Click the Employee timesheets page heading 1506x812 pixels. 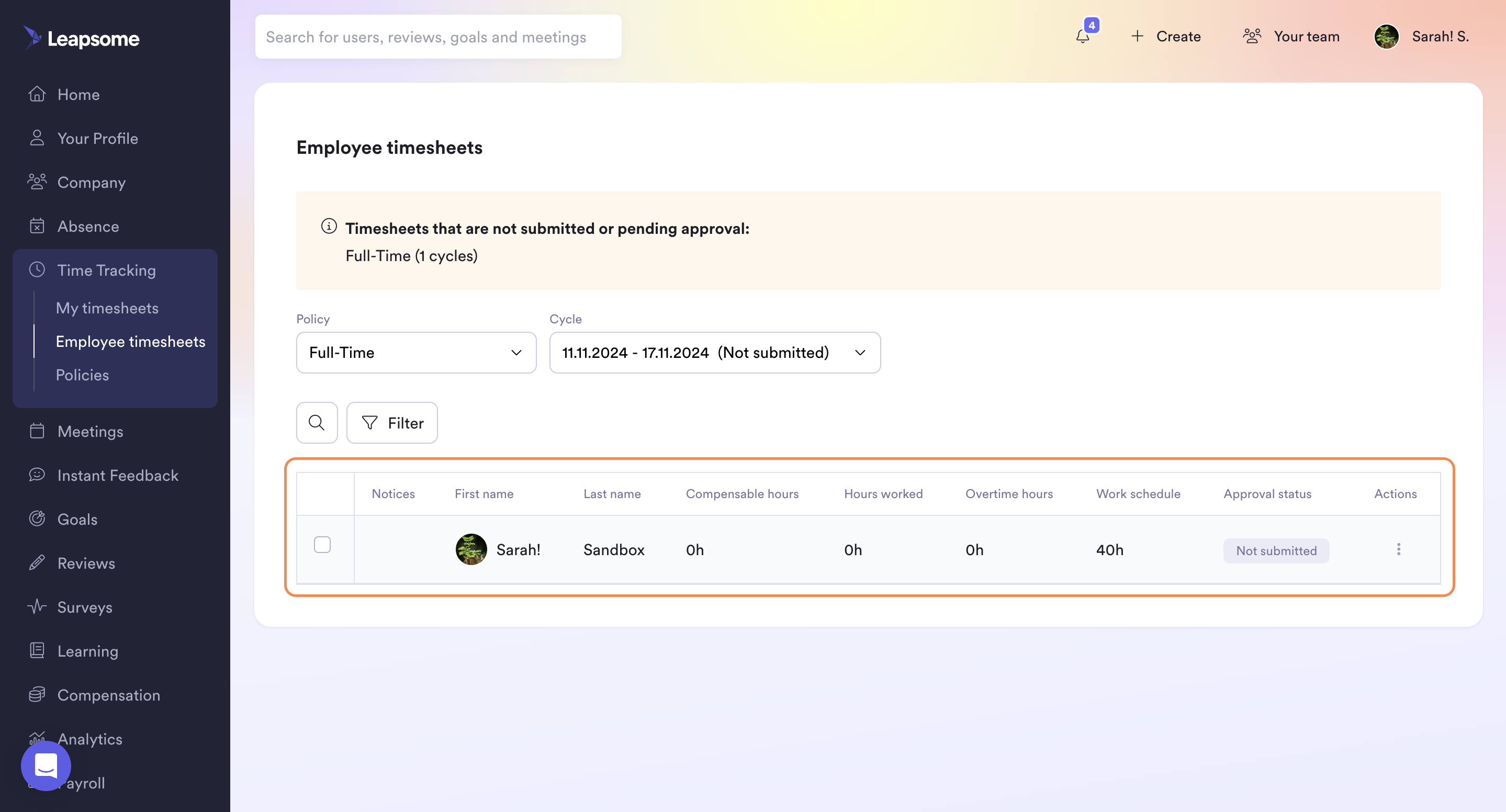pos(389,148)
